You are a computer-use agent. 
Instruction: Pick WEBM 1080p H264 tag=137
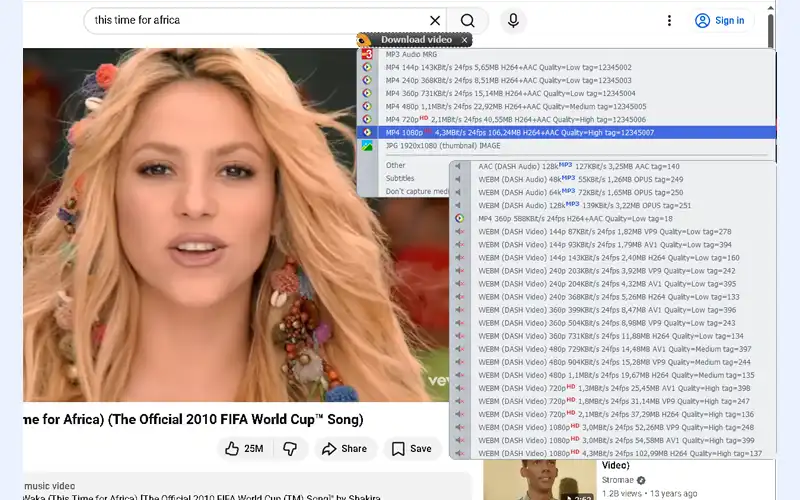tap(613, 453)
